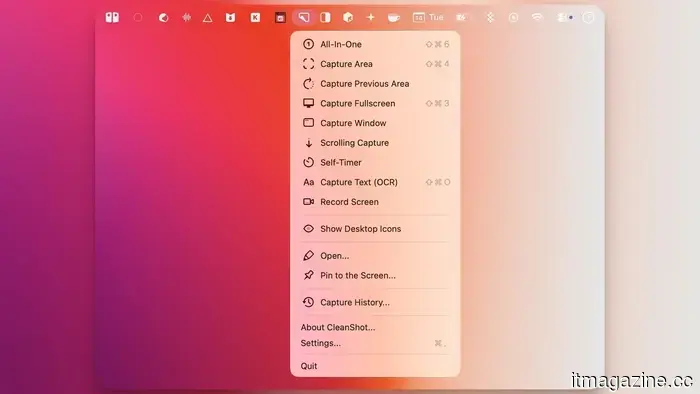
Task: Click the coffee cup menu bar icon
Action: tap(393, 18)
